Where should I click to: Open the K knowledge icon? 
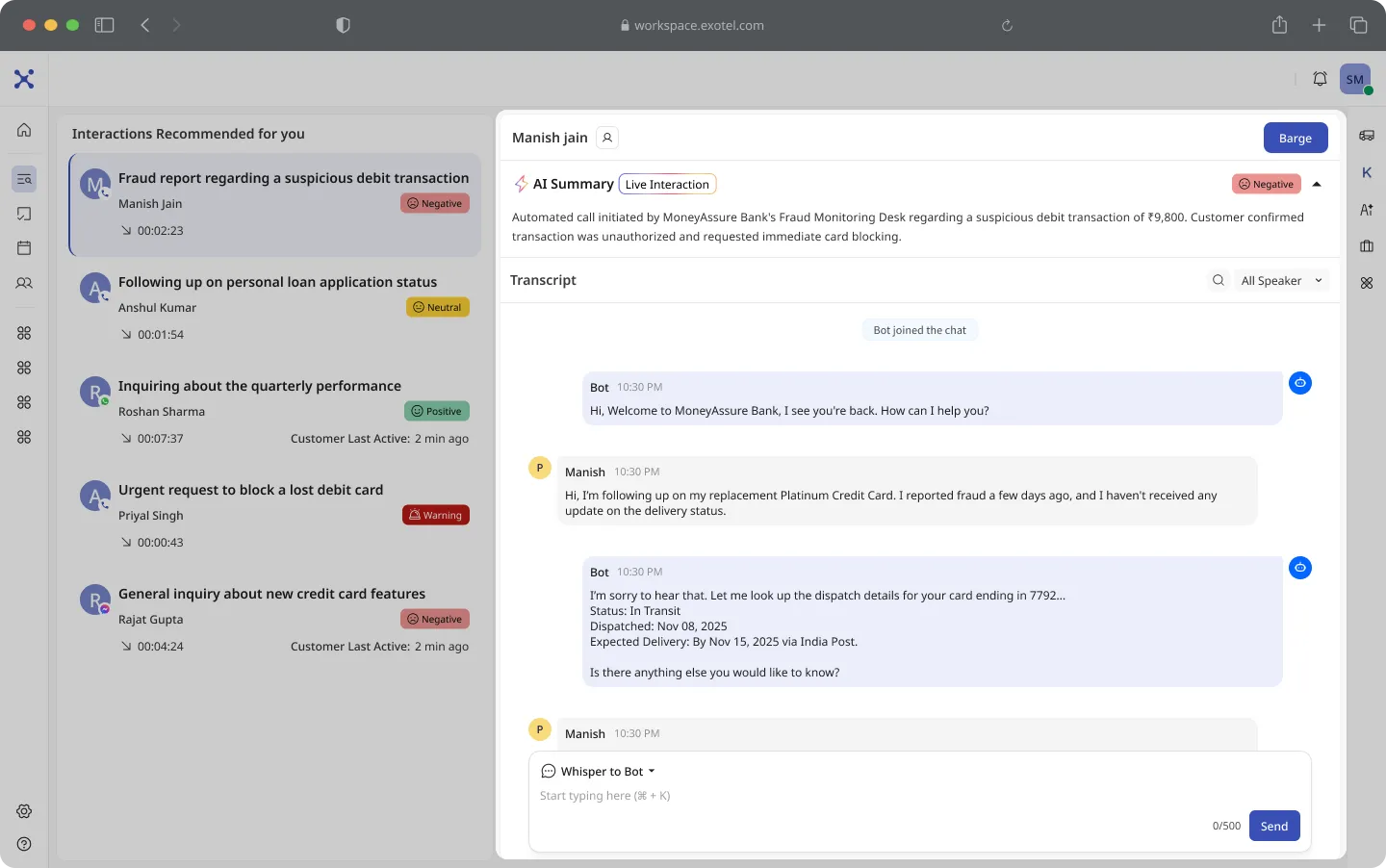point(1367,172)
